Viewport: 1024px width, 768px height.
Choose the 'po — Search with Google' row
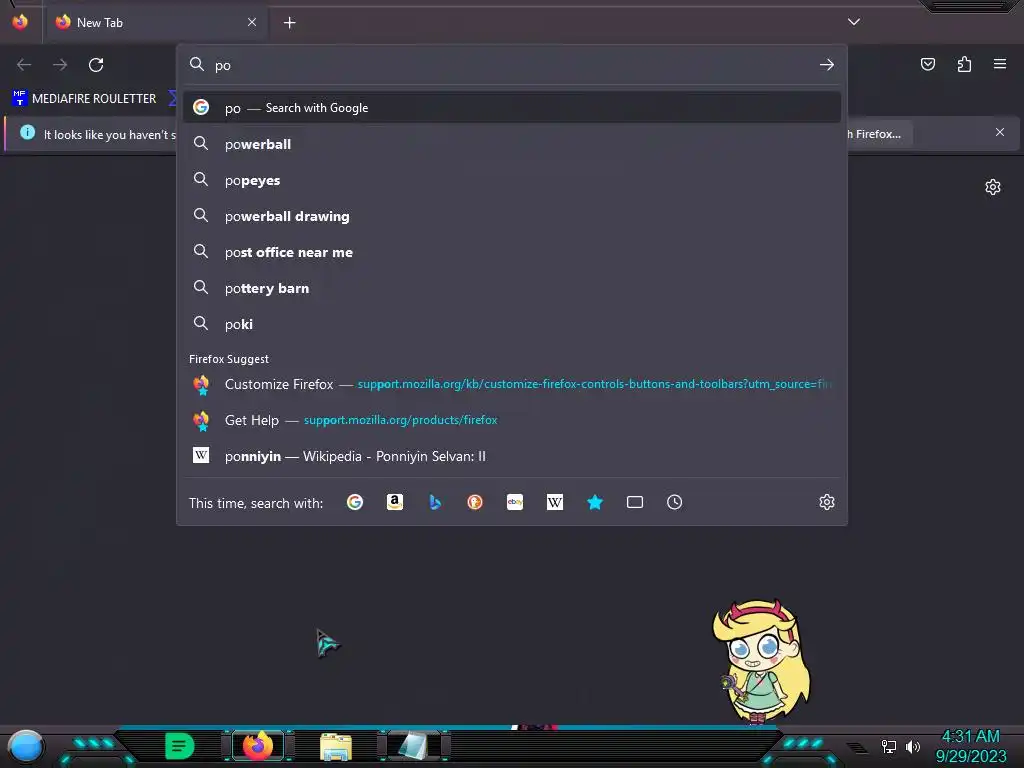pos(512,108)
